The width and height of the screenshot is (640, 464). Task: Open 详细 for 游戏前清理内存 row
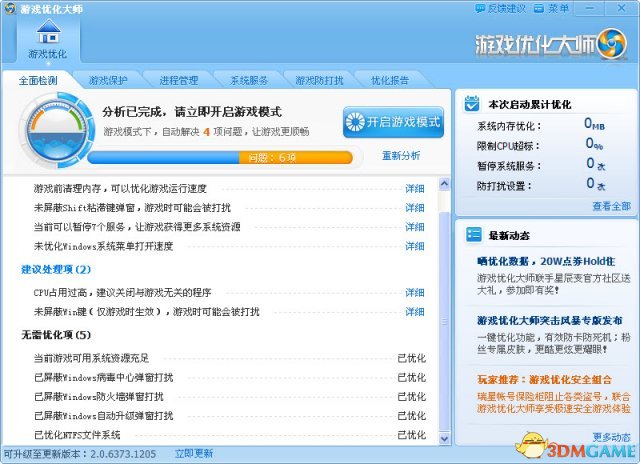pos(415,189)
